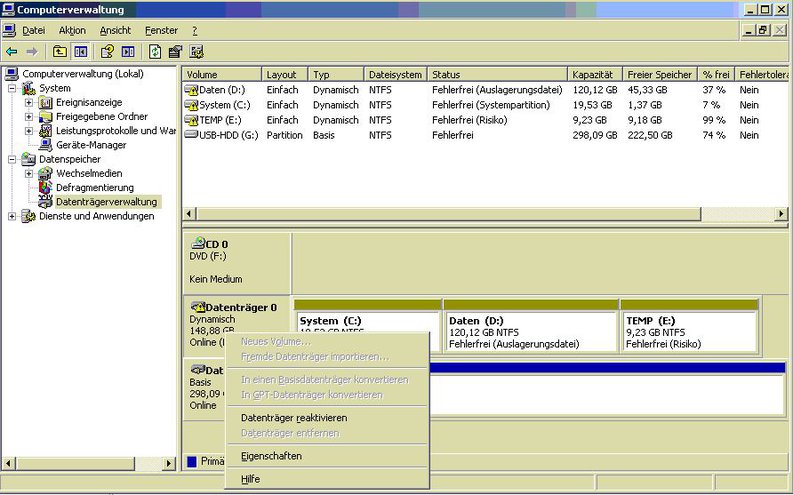Expand the Leistungsprotokolle node

[x=29, y=131]
